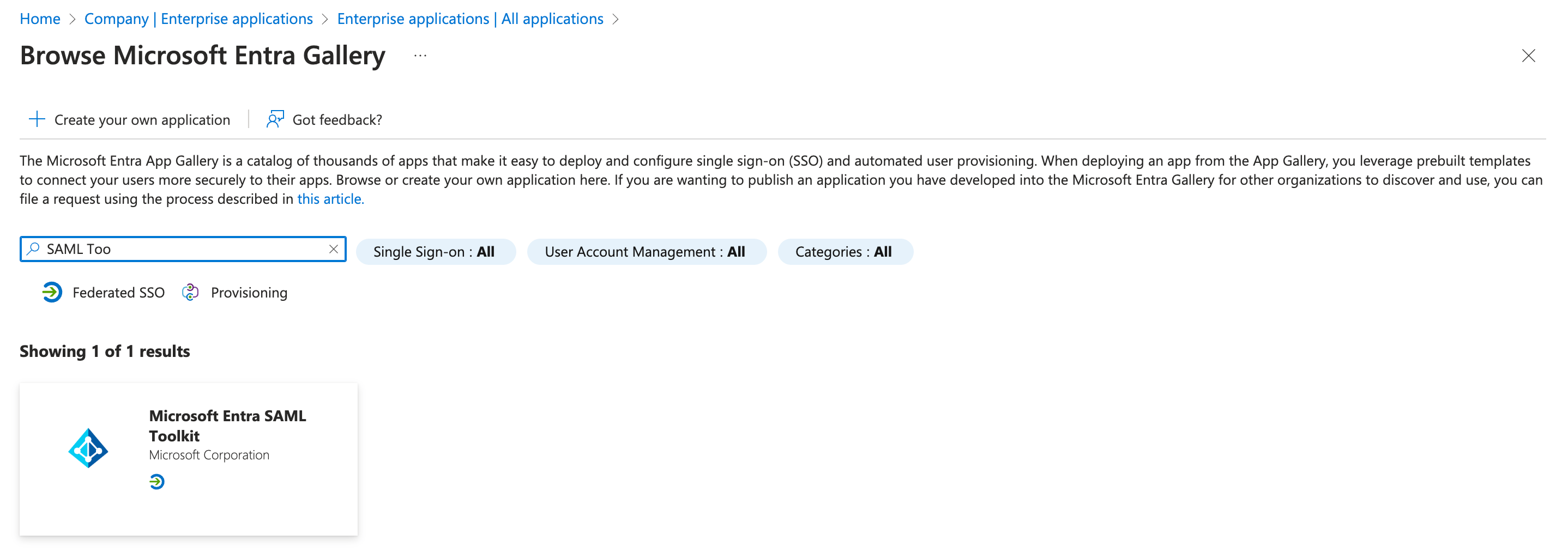Click the Got feedback? button
This screenshot has width=1568, height=558.
point(337,120)
